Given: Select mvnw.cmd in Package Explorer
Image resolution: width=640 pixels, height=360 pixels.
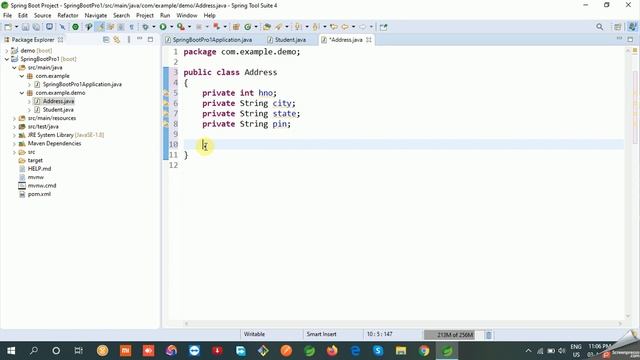Looking at the screenshot, I should coord(42,186).
